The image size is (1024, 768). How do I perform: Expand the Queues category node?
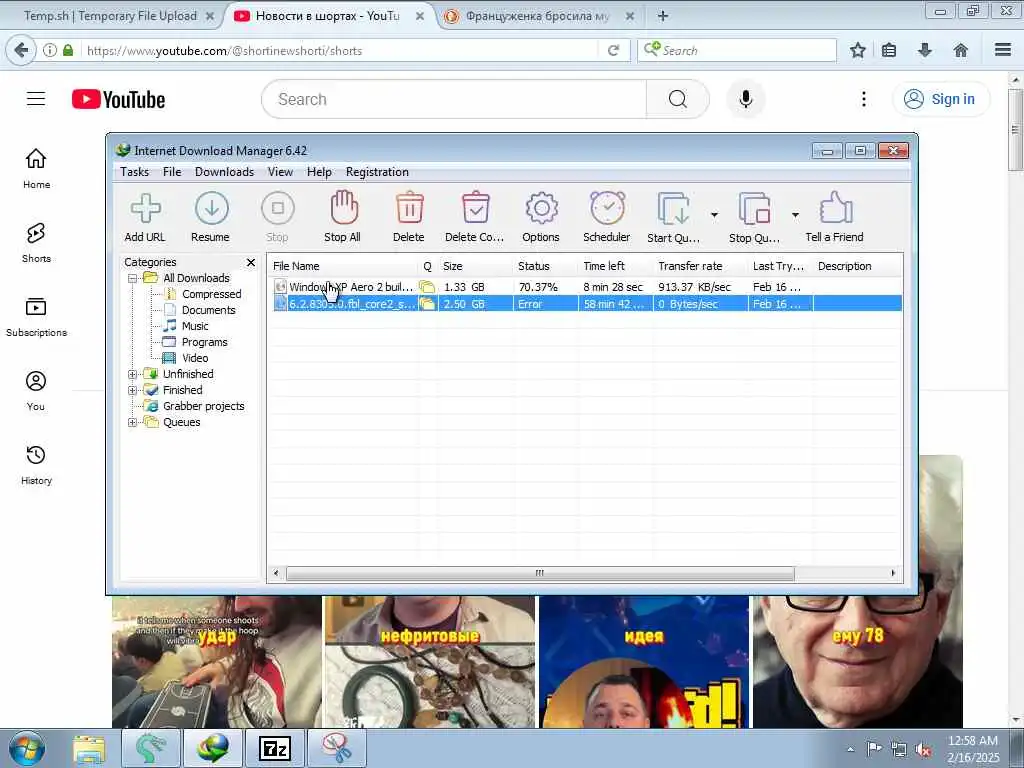133,422
